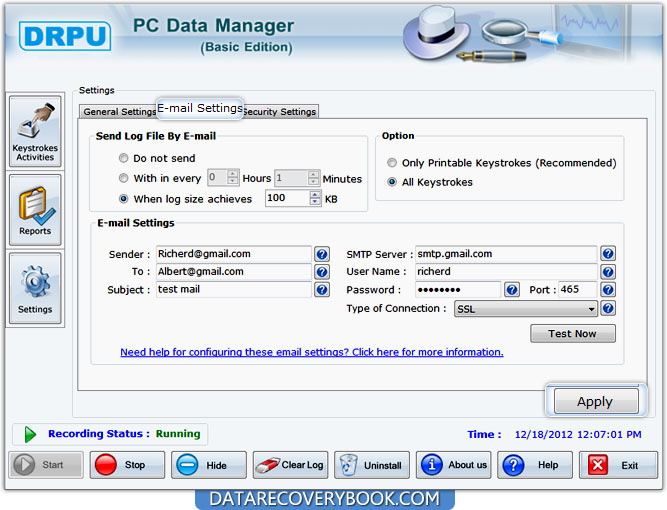The width and height of the screenshot is (667, 510).
Task: Increase the Minutes spinner value
Action: 314,174
